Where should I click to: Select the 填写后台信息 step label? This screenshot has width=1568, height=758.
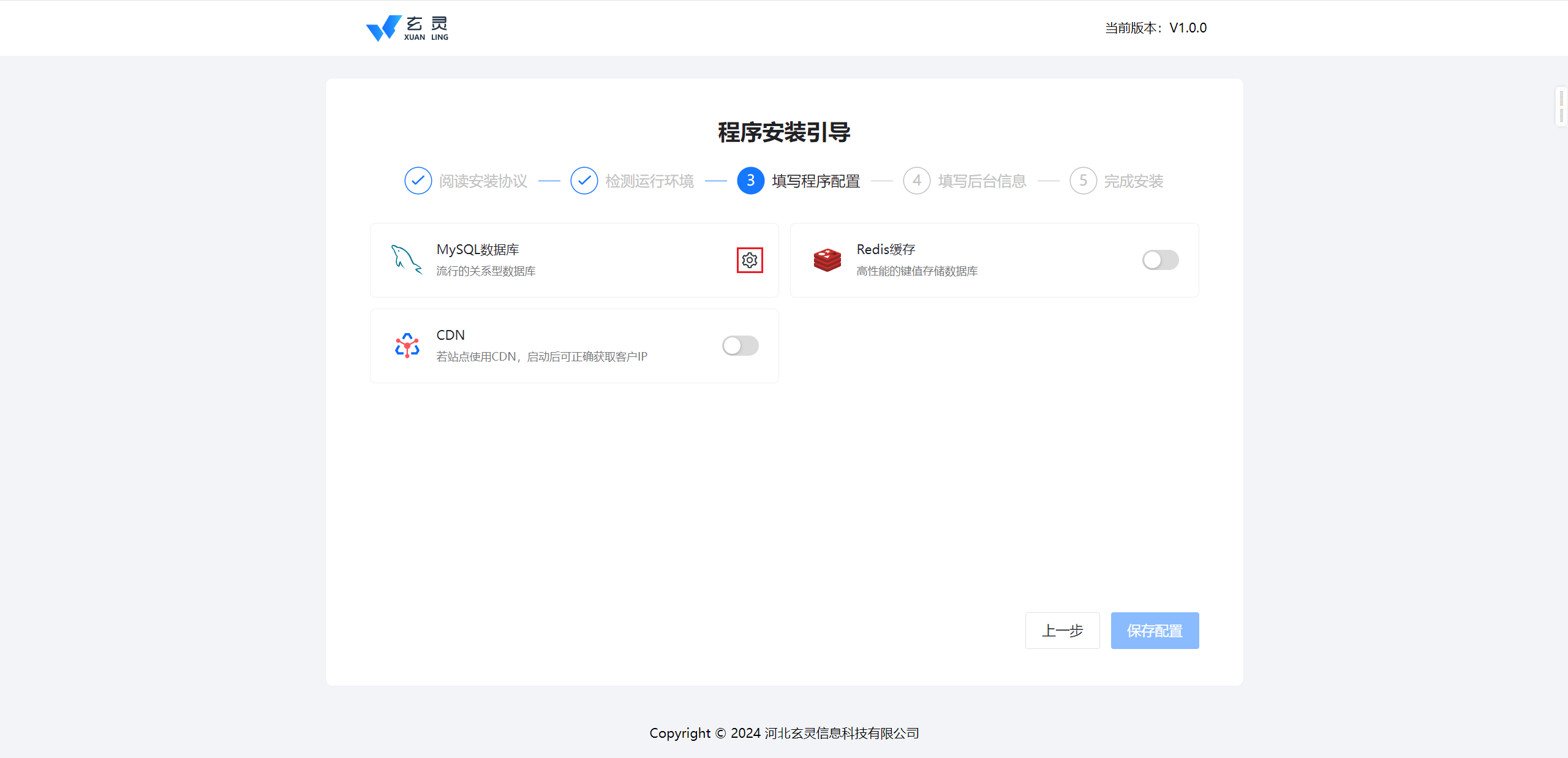[x=982, y=181]
